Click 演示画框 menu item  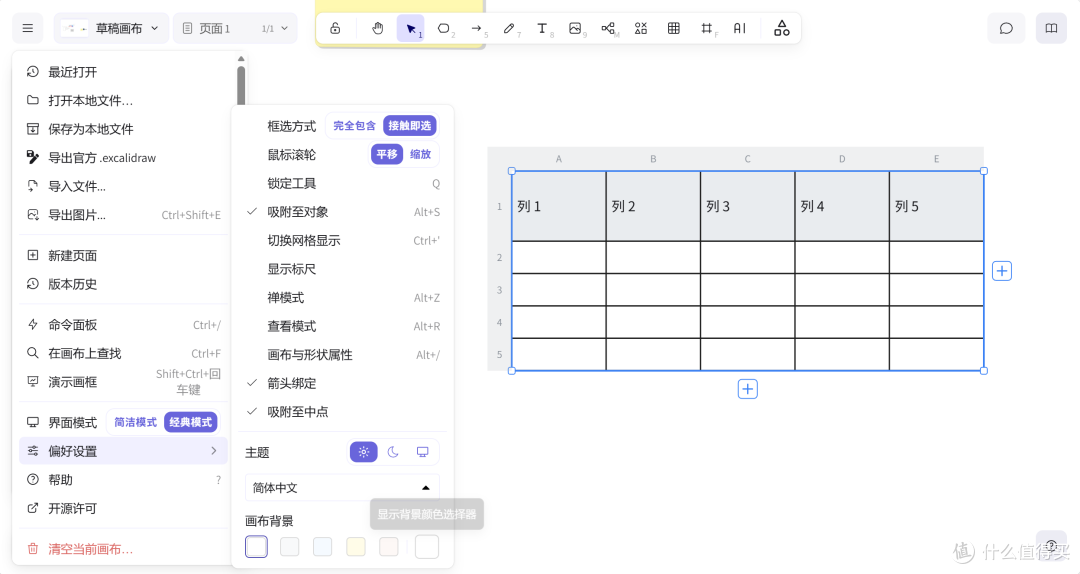pyautogui.click(x=123, y=382)
